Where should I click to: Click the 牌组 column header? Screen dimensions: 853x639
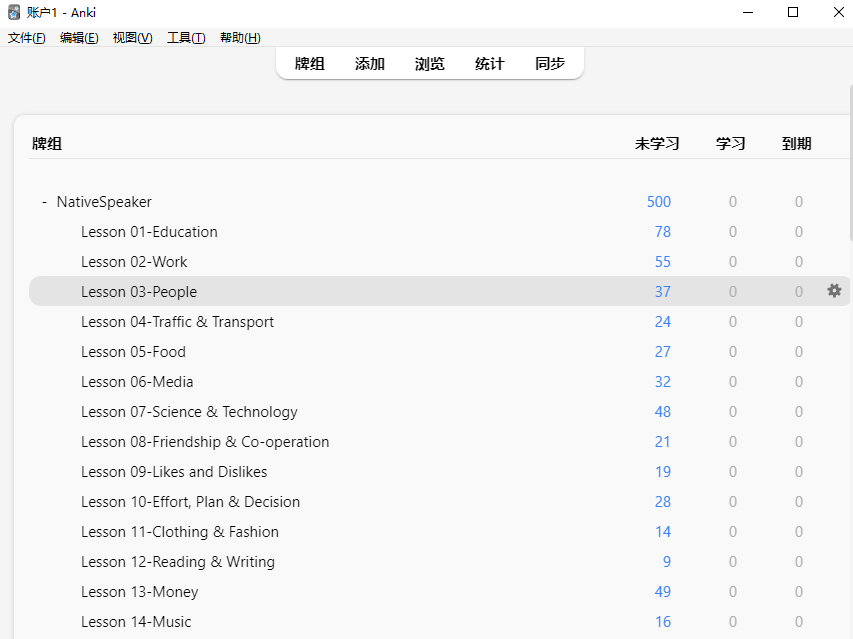click(x=47, y=144)
